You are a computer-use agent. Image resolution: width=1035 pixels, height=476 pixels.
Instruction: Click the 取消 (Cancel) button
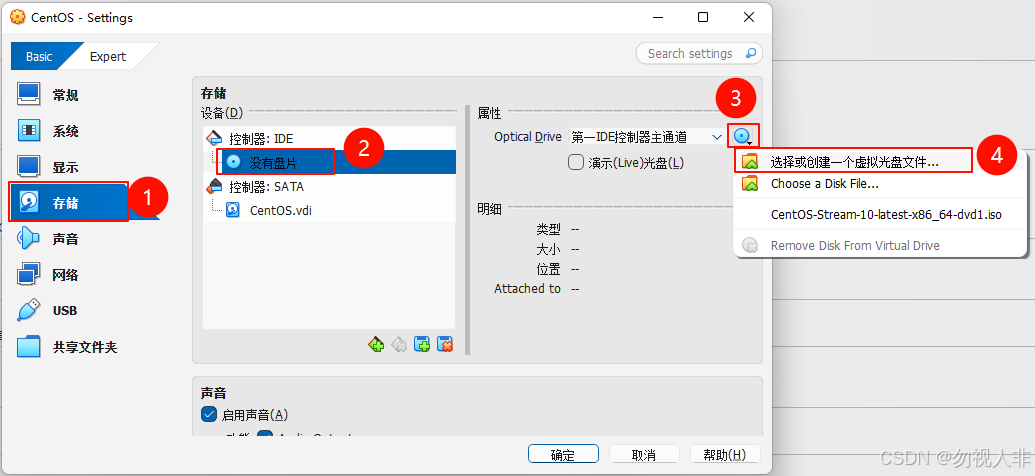point(644,455)
